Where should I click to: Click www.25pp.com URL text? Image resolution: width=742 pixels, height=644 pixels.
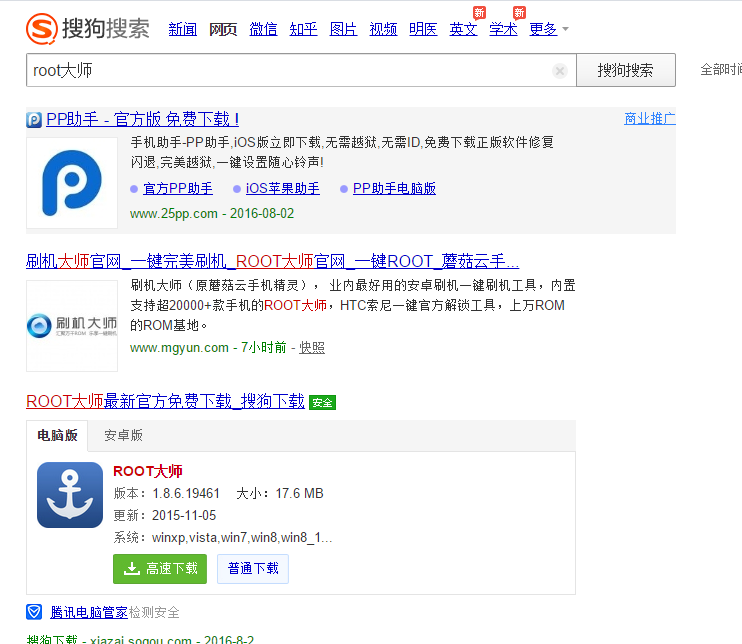[174, 214]
